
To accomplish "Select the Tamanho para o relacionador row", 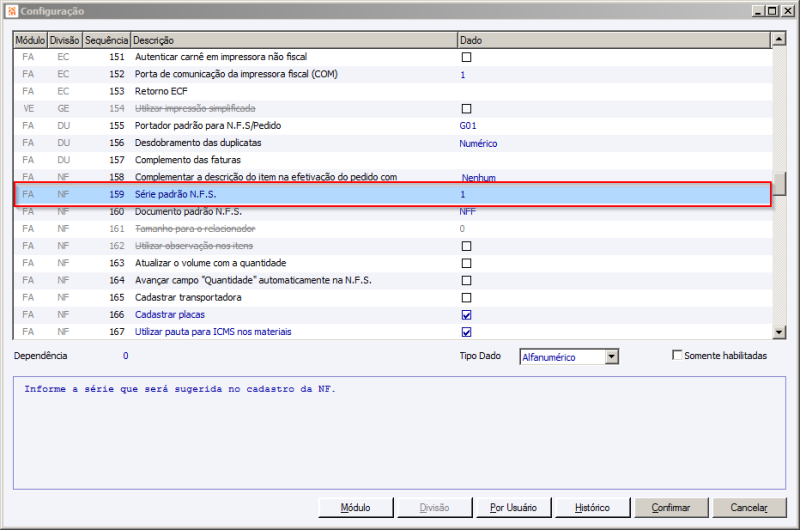I will [392, 229].
